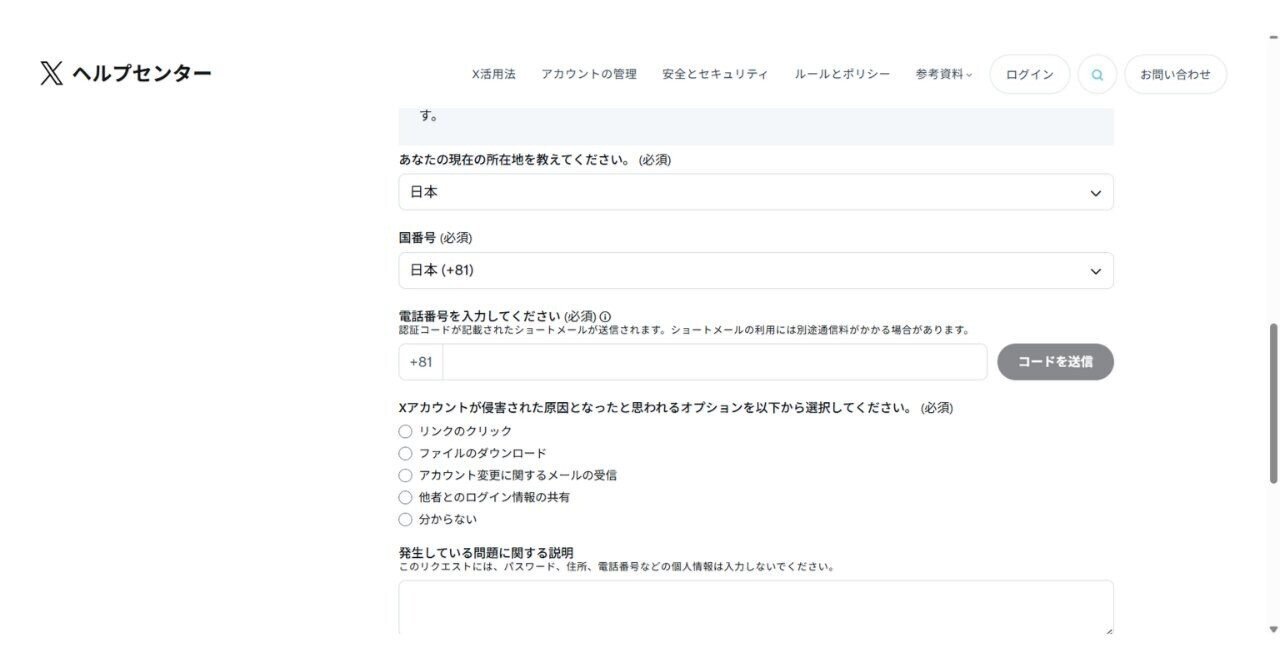Screen dimensions: 1280x670
Task: Choose the 分からない radio button
Action: point(406,519)
